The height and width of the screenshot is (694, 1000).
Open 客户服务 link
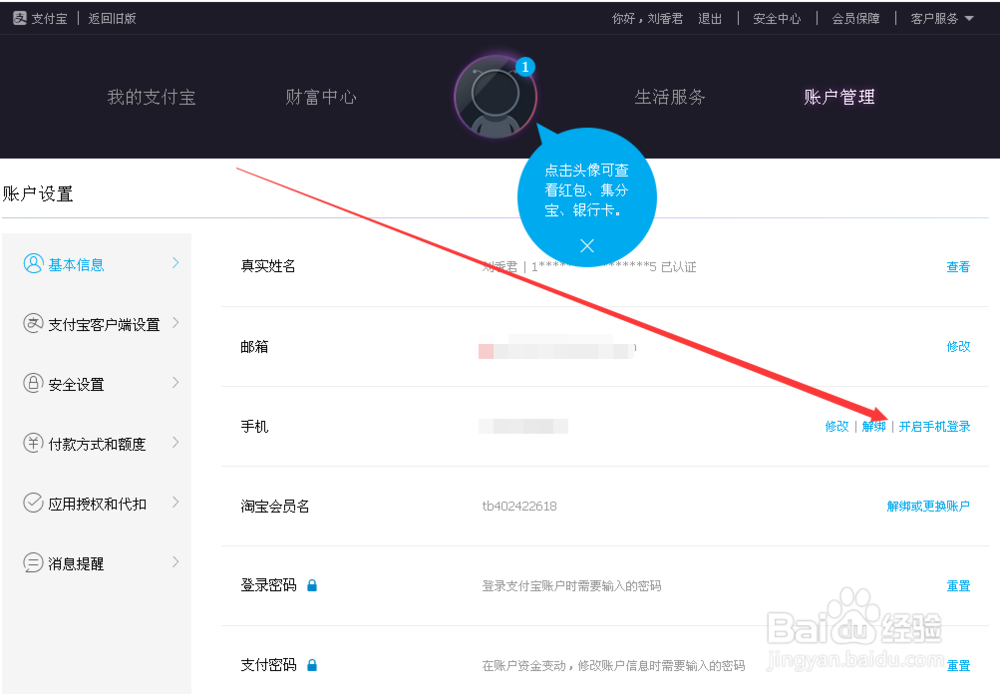934,18
